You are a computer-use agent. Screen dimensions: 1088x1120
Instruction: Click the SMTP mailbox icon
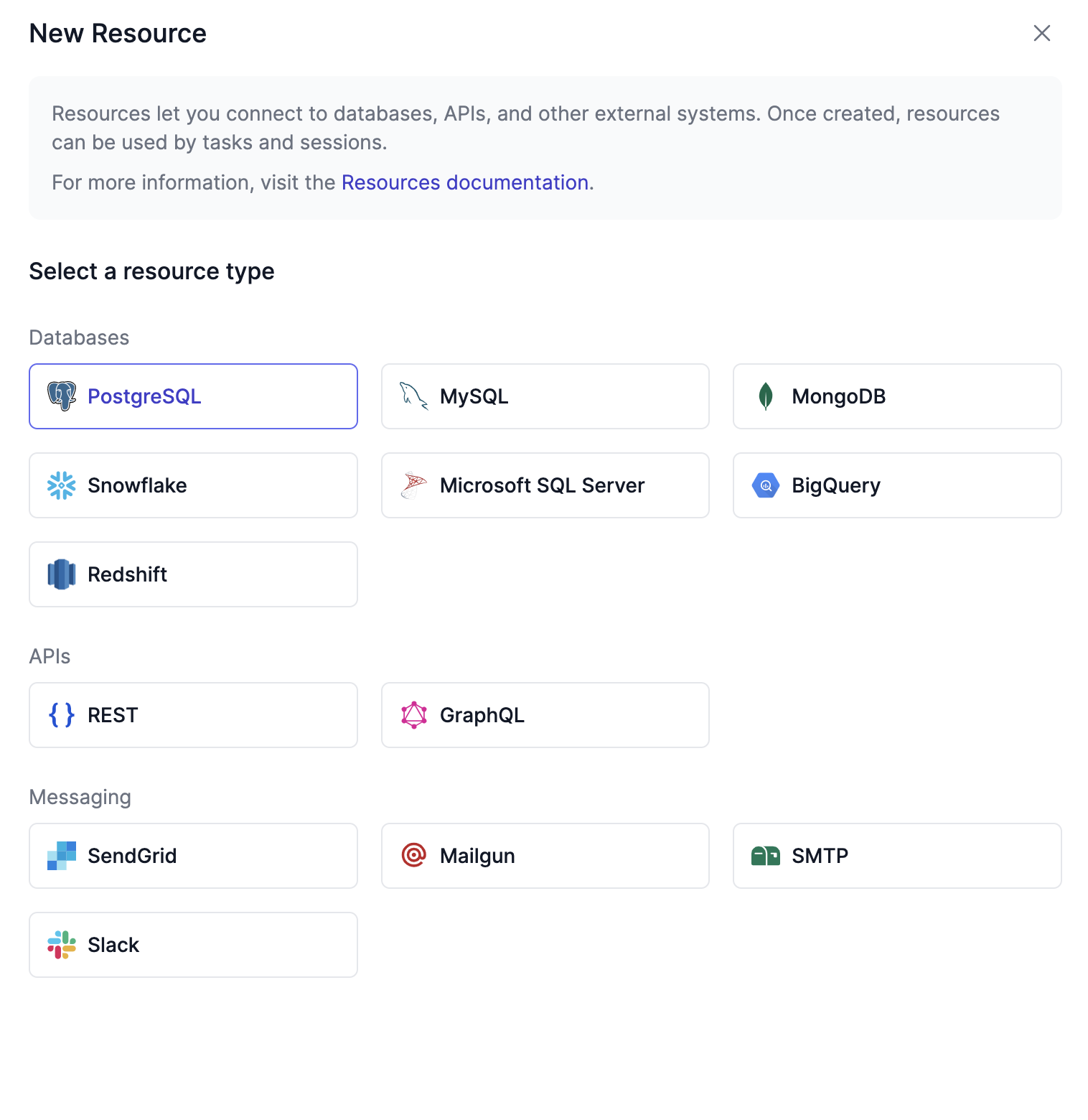point(766,856)
